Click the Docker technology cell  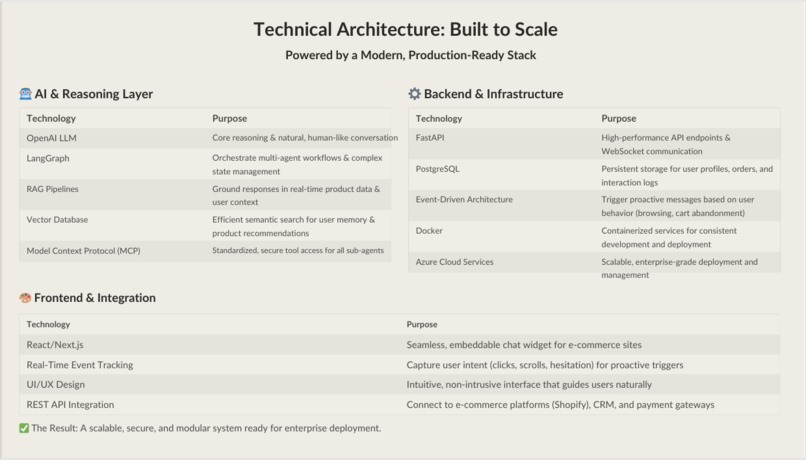click(x=429, y=231)
